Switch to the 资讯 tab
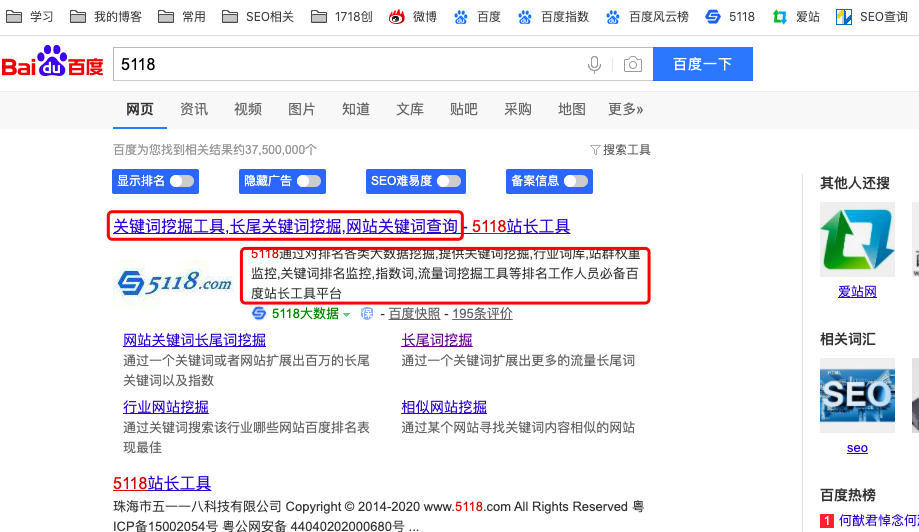Image resolution: width=919 pixels, height=532 pixels. pos(193,109)
